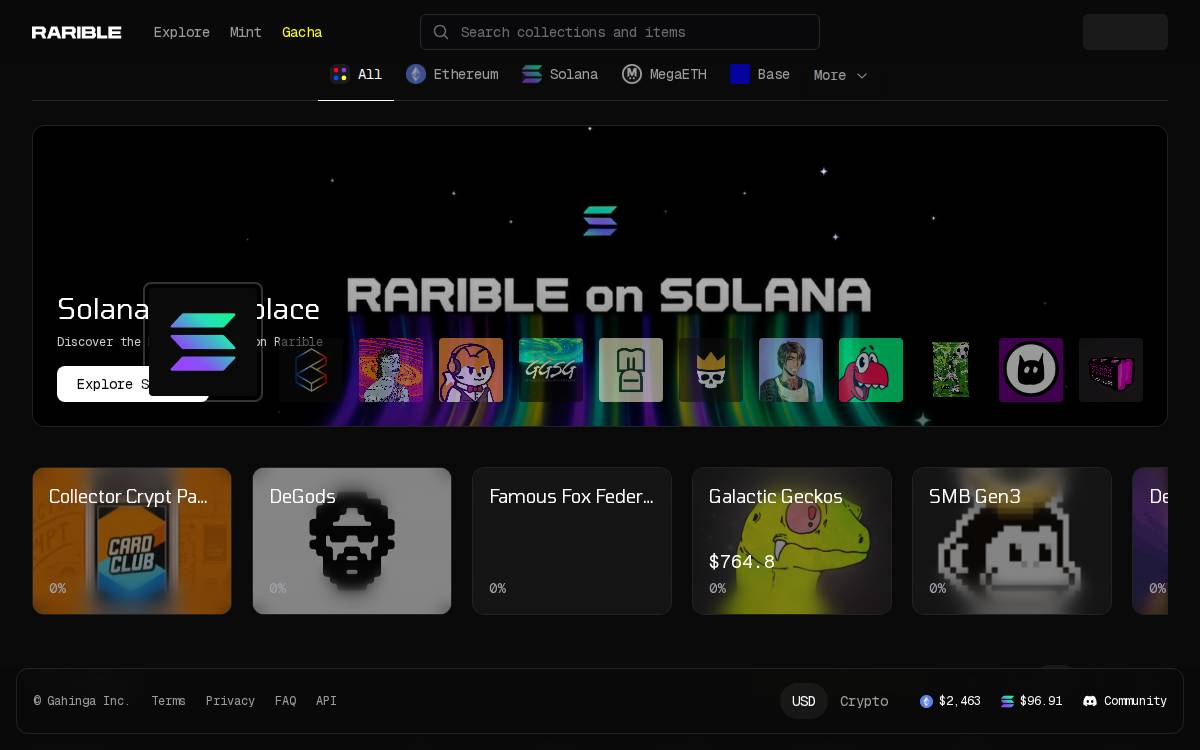Switch currency display to USD

[804, 701]
